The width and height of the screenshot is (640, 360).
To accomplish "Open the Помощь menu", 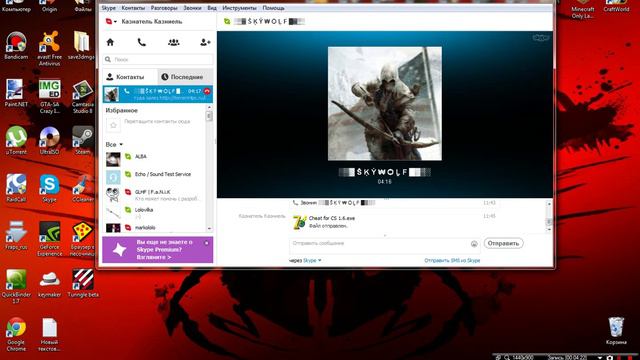I will pos(273,8).
